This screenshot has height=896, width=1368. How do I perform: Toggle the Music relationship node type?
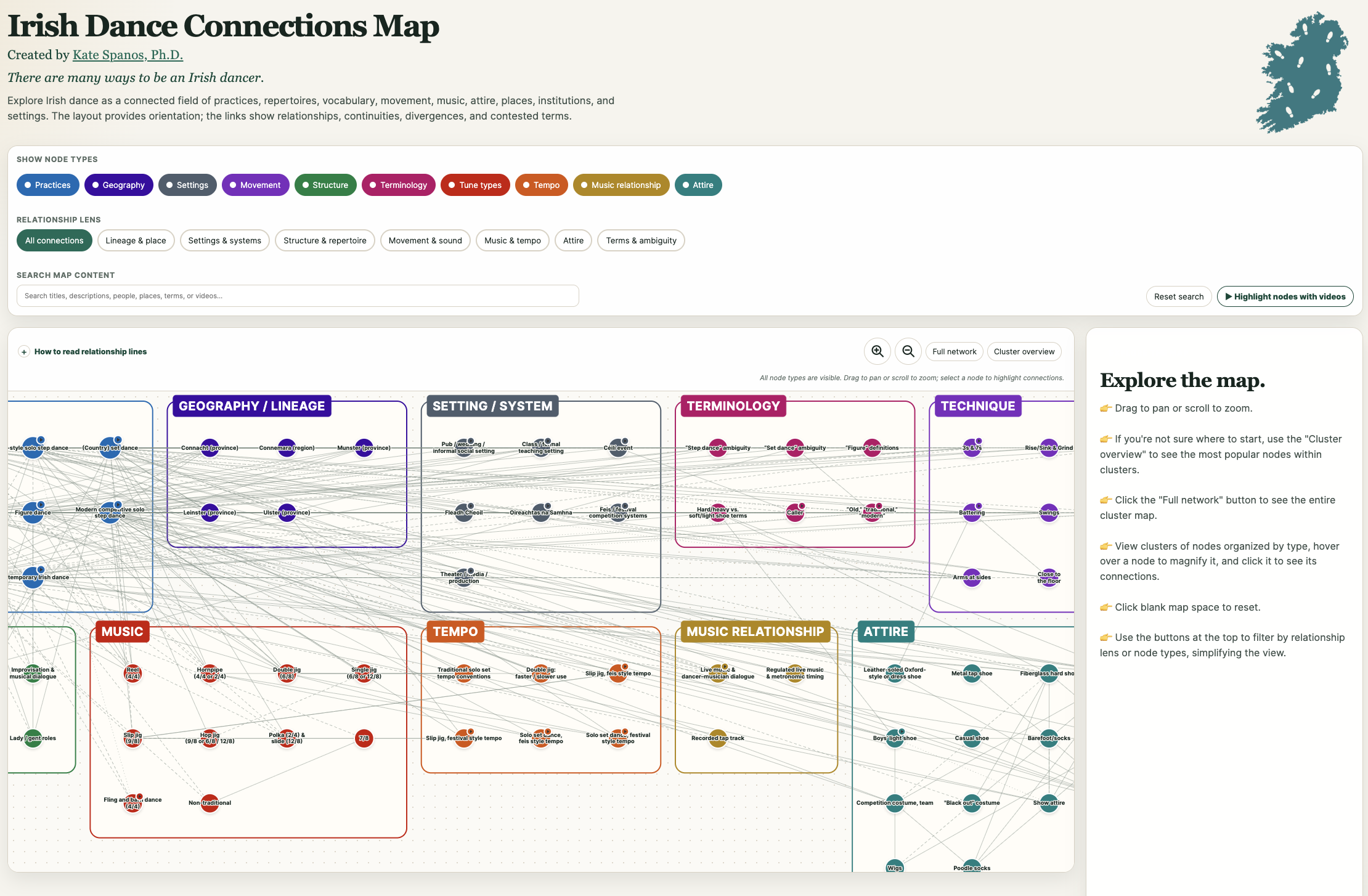pyautogui.click(x=621, y=185)
